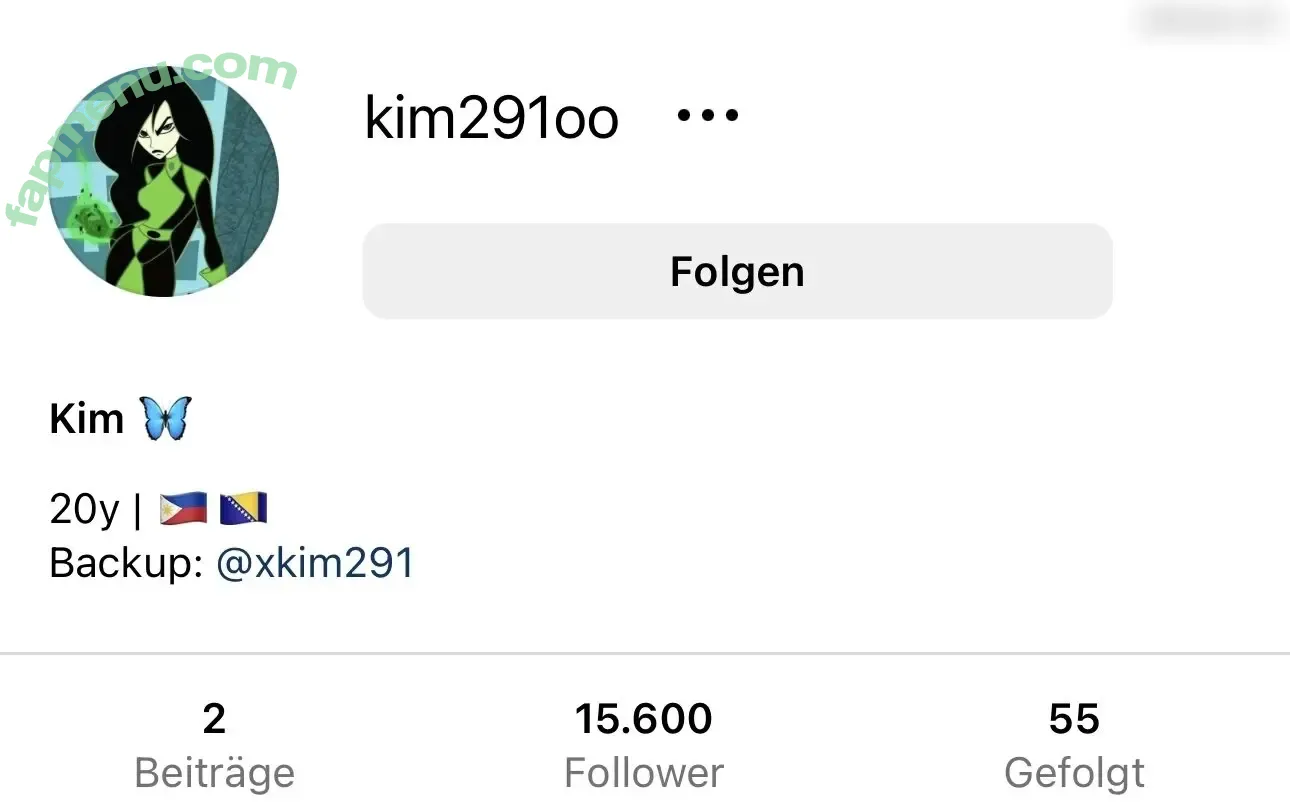The height and width of the screenshot is (804, 1290).
Task: Select the username kim291oo
Action: (491, 119)
